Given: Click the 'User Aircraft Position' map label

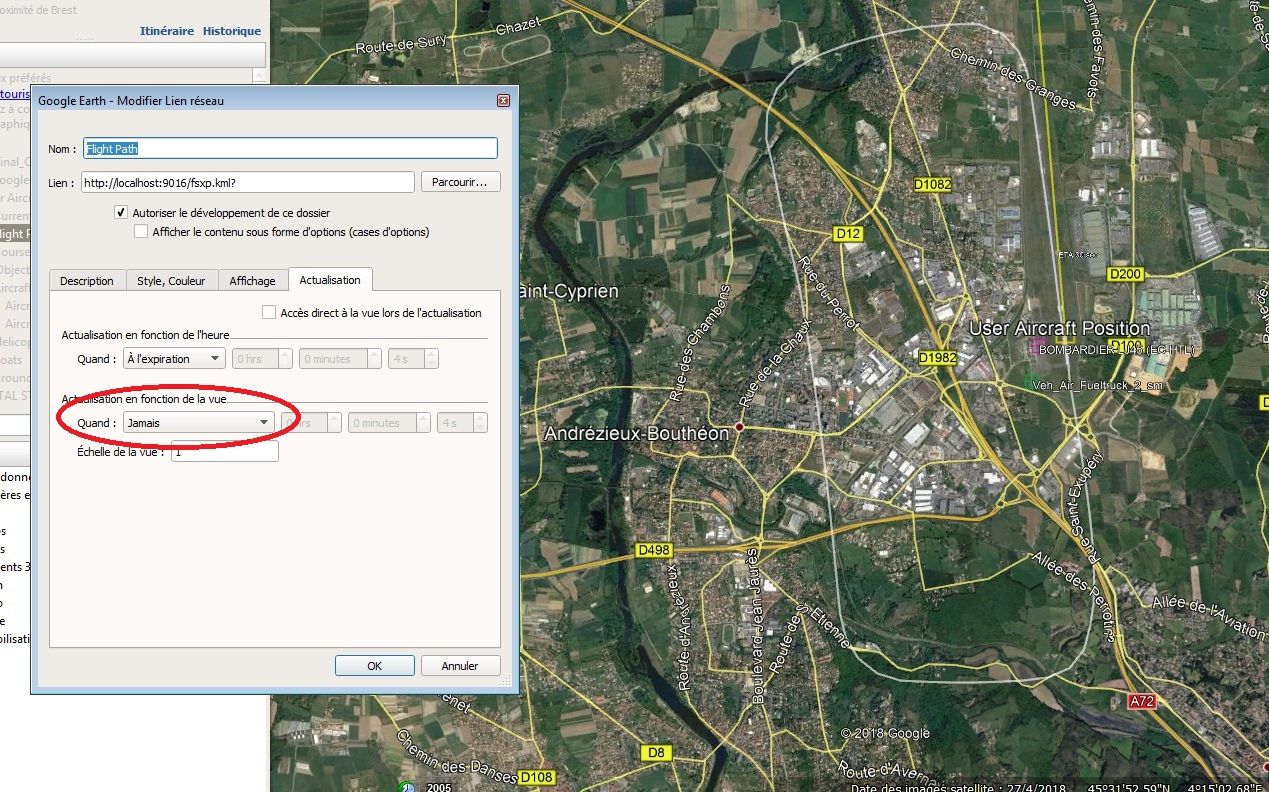Looking at the screenshot, I should pyautogui.click(x=1059, y=328).
